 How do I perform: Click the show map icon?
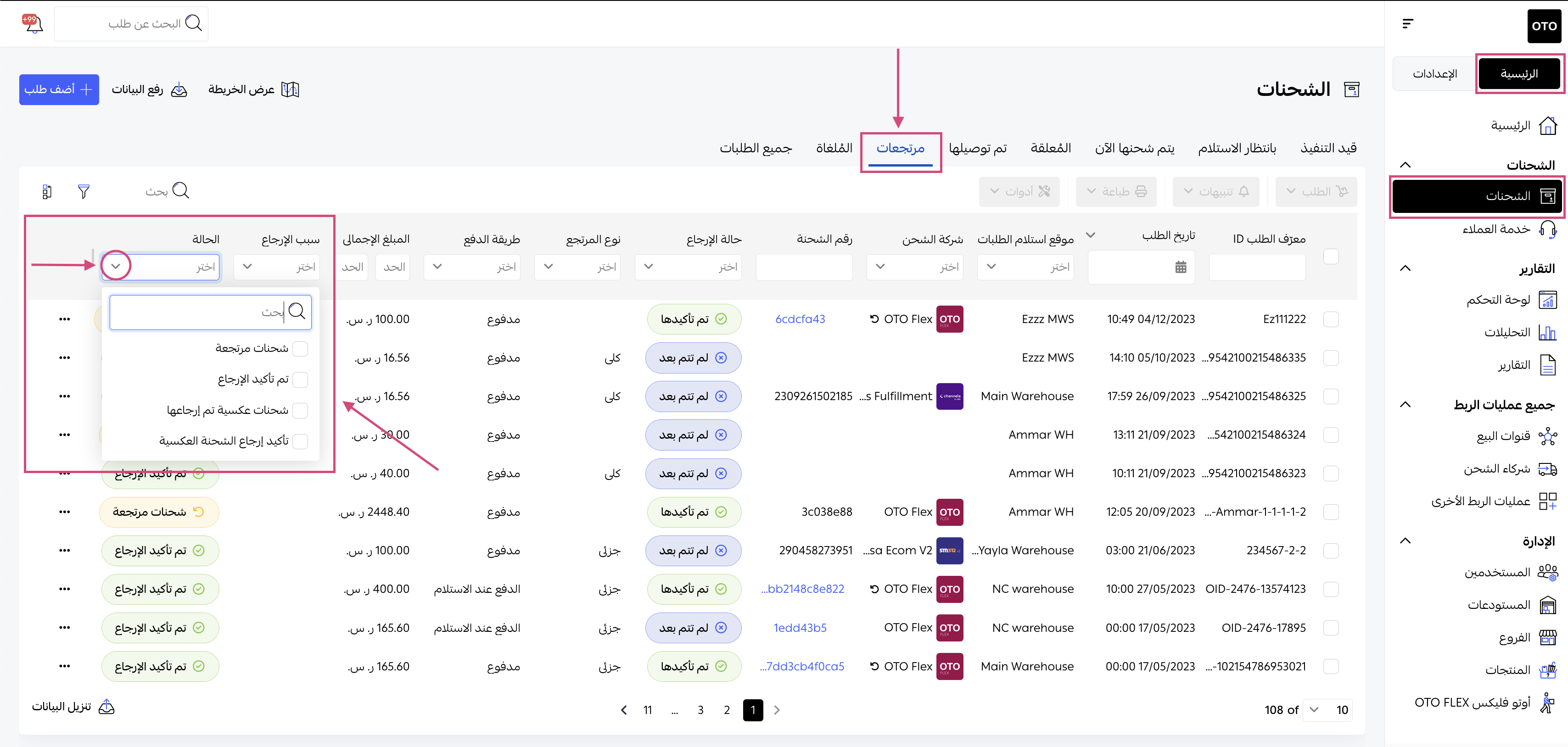point(291,89)
